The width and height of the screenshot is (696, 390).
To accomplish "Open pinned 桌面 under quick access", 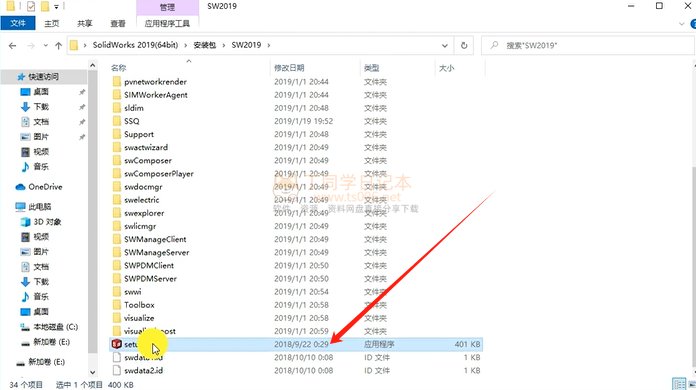I will pyautogui.click(x=41, y=92).
